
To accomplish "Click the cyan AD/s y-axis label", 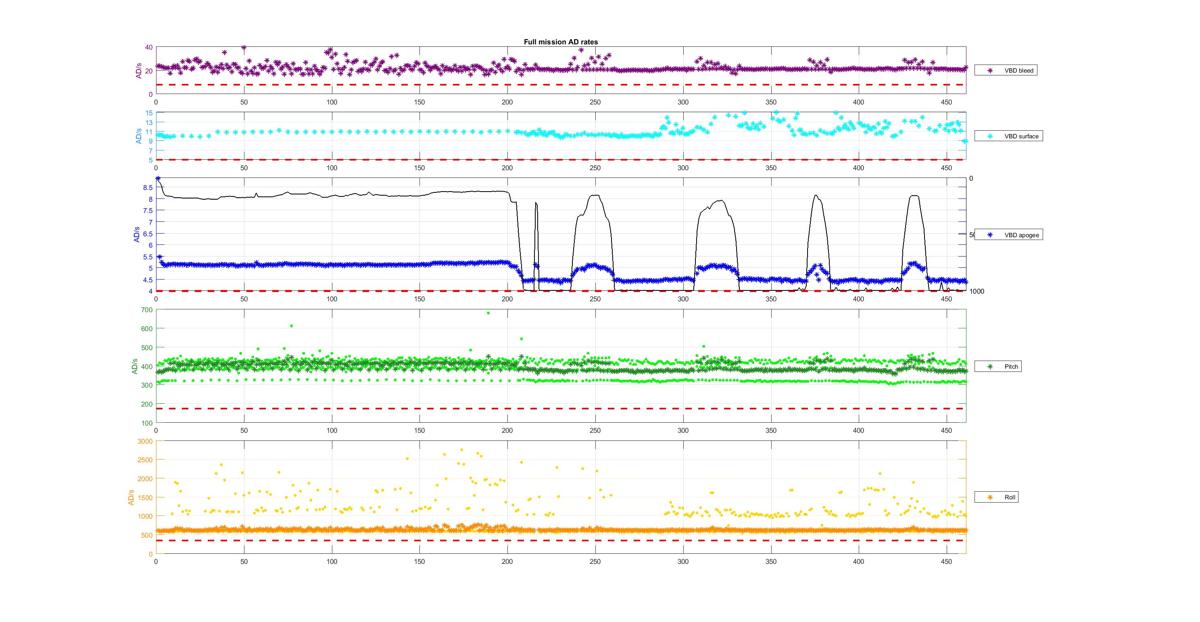I will click(139, 135).
